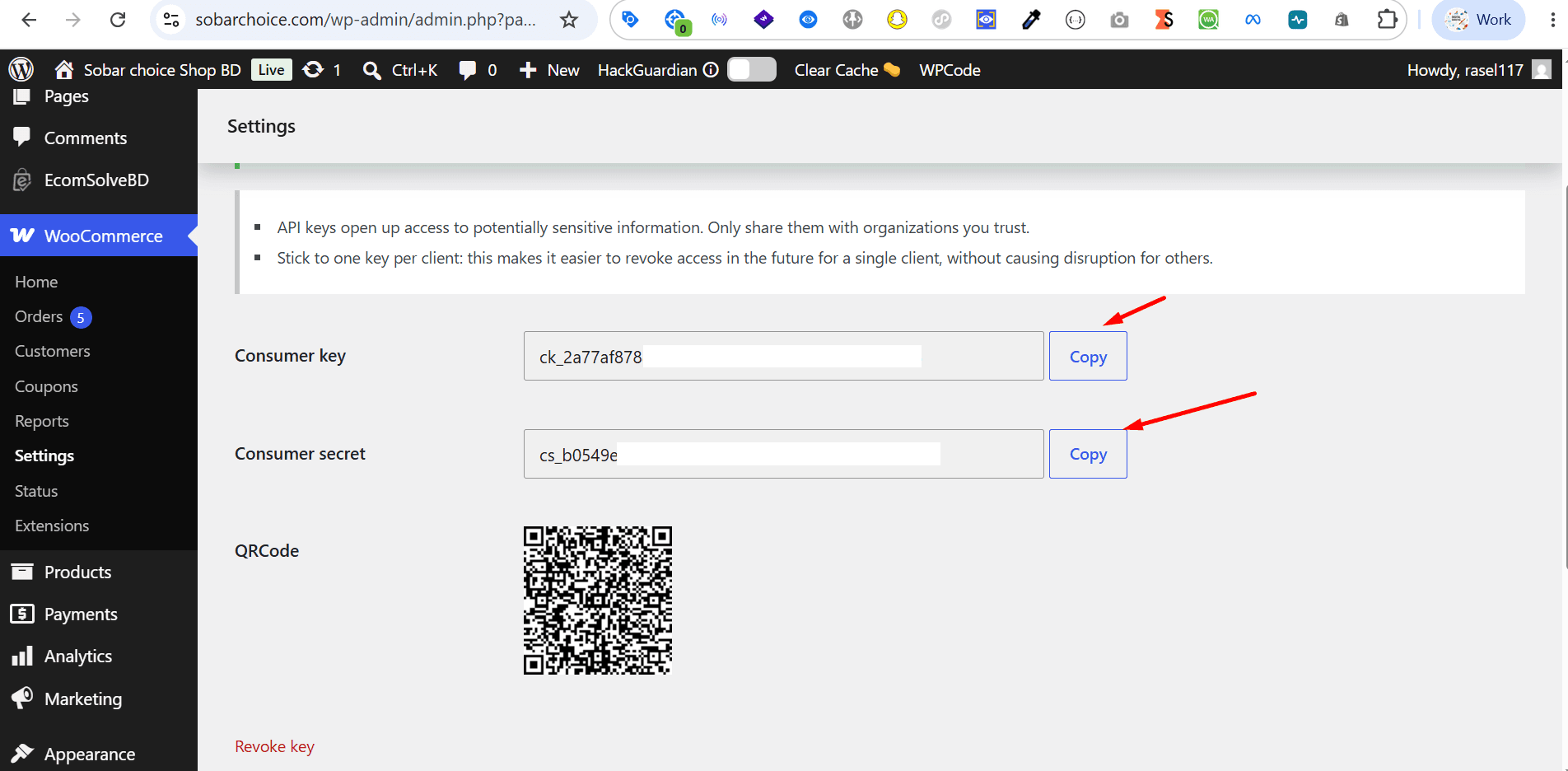Screen dimensions: 1568x771
Task: Visit site via Sobar choice Shop BD
Action: pos(147,70)
